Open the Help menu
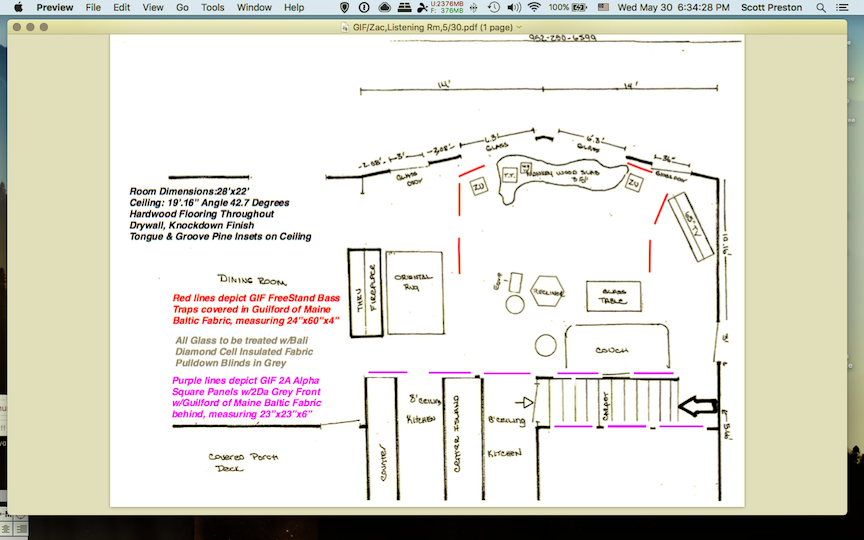The image size is (864, 540). coord(294,7)
